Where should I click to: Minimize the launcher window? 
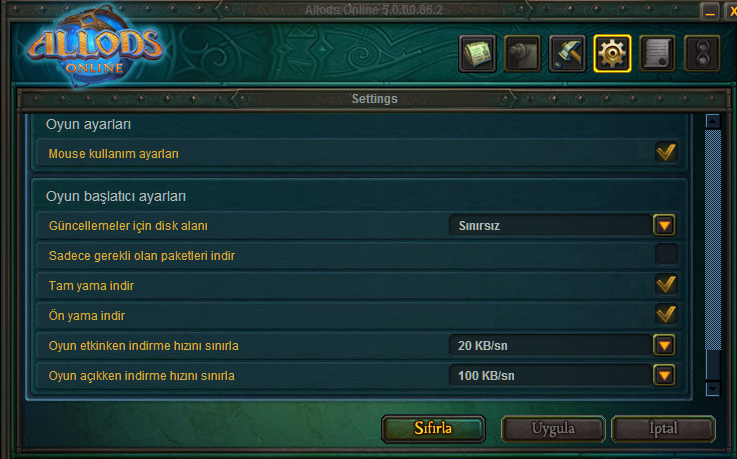[710, 11]
